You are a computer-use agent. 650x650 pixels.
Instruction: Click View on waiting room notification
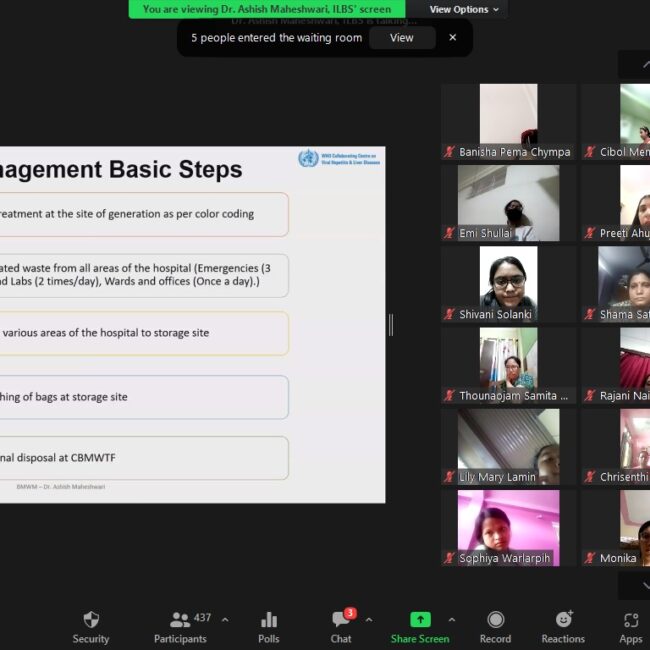click(x=401, y=38)
